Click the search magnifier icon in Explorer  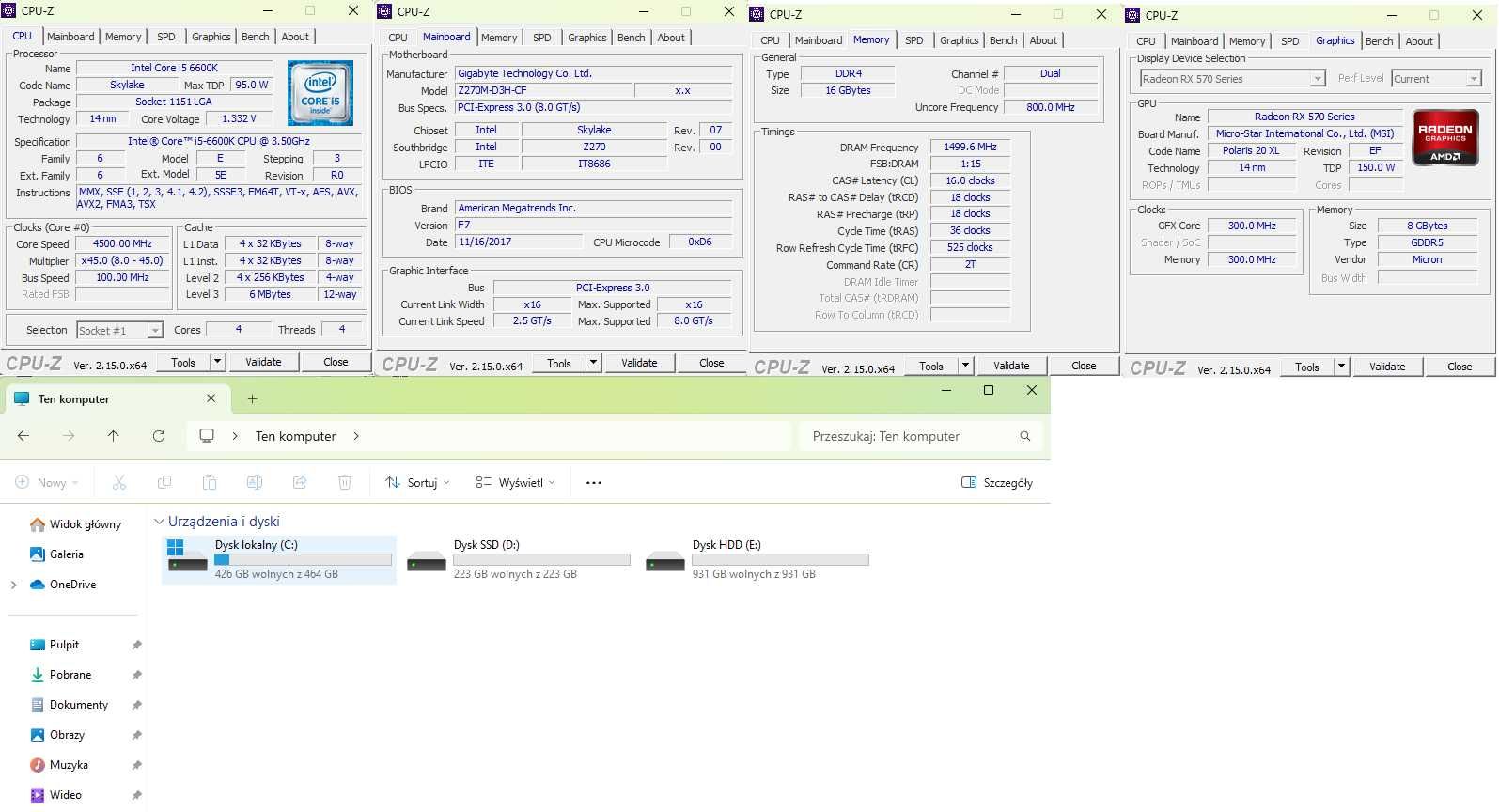[1024, 436]
